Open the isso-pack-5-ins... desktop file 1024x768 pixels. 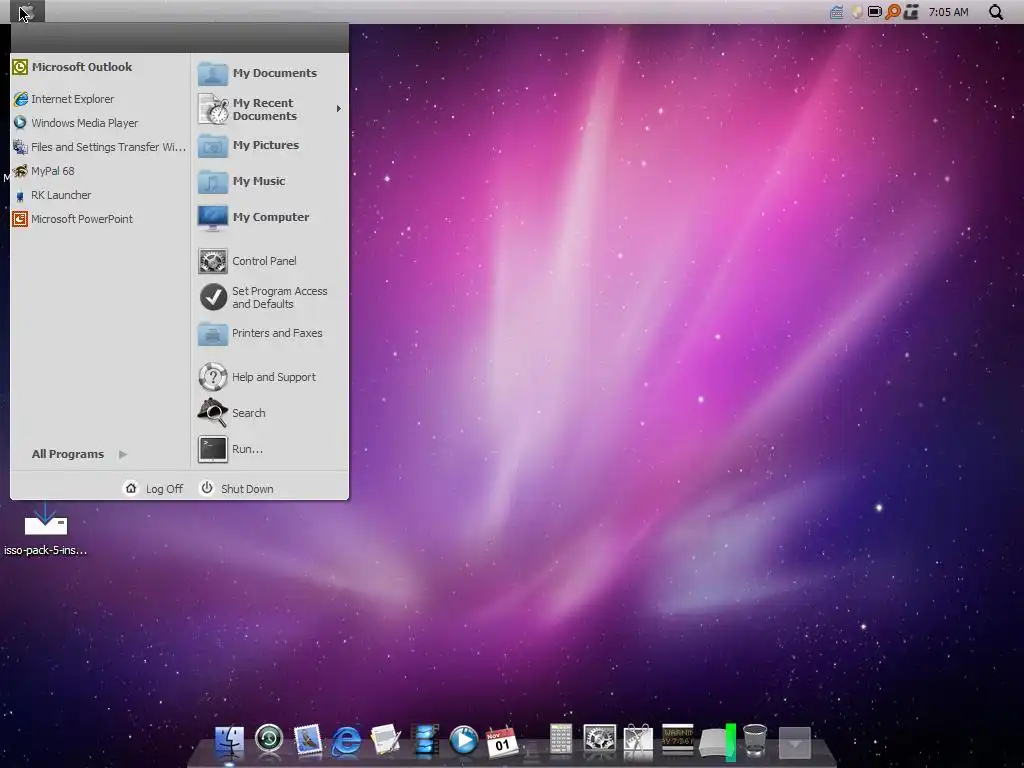pos(45,530)
